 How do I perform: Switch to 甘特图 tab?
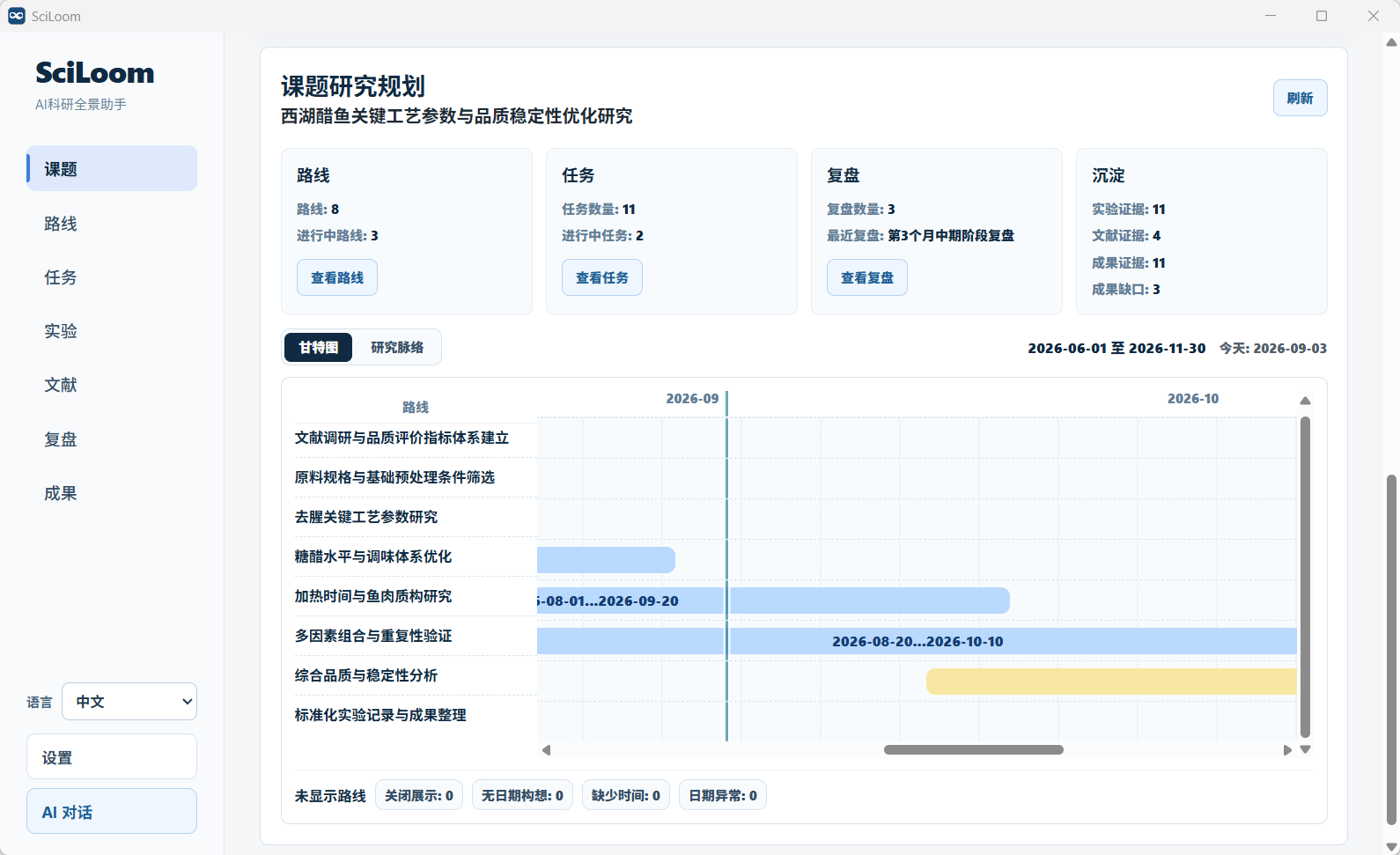click(318, 348)
